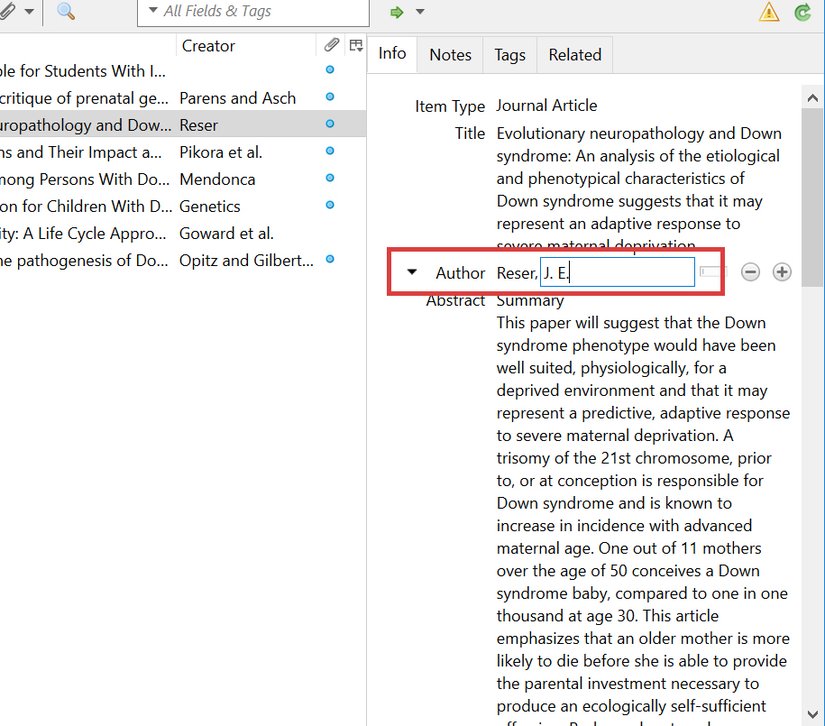Viewport: 825px width, 726px height.
Task: Click the author first name input field
Action: (617, 272)
